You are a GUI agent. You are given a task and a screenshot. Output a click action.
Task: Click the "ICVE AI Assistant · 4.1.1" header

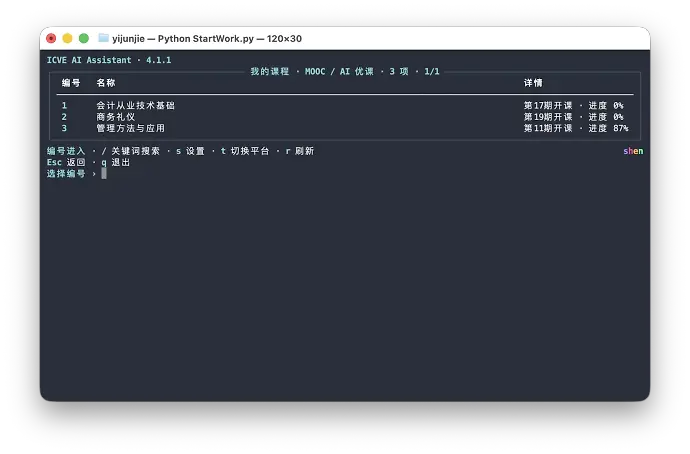click(109, 60)
